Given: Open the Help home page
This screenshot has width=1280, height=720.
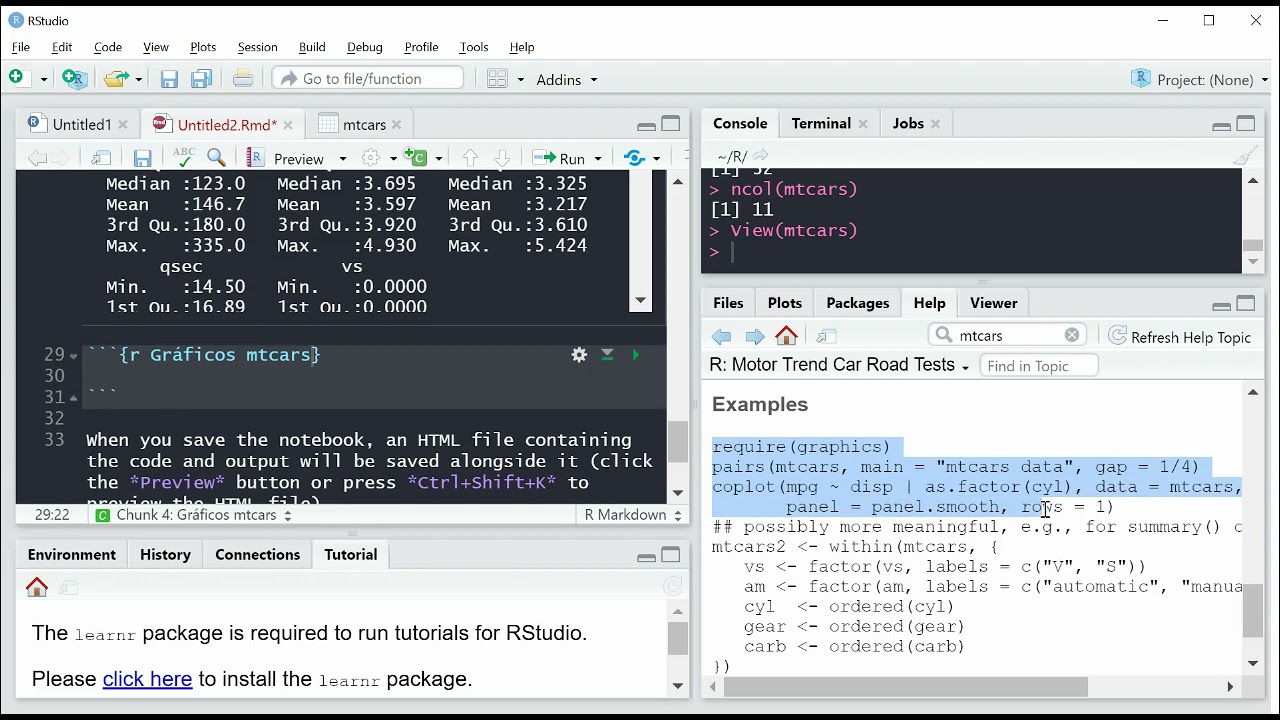Looking at the screenshot, I should coord(787,336).
